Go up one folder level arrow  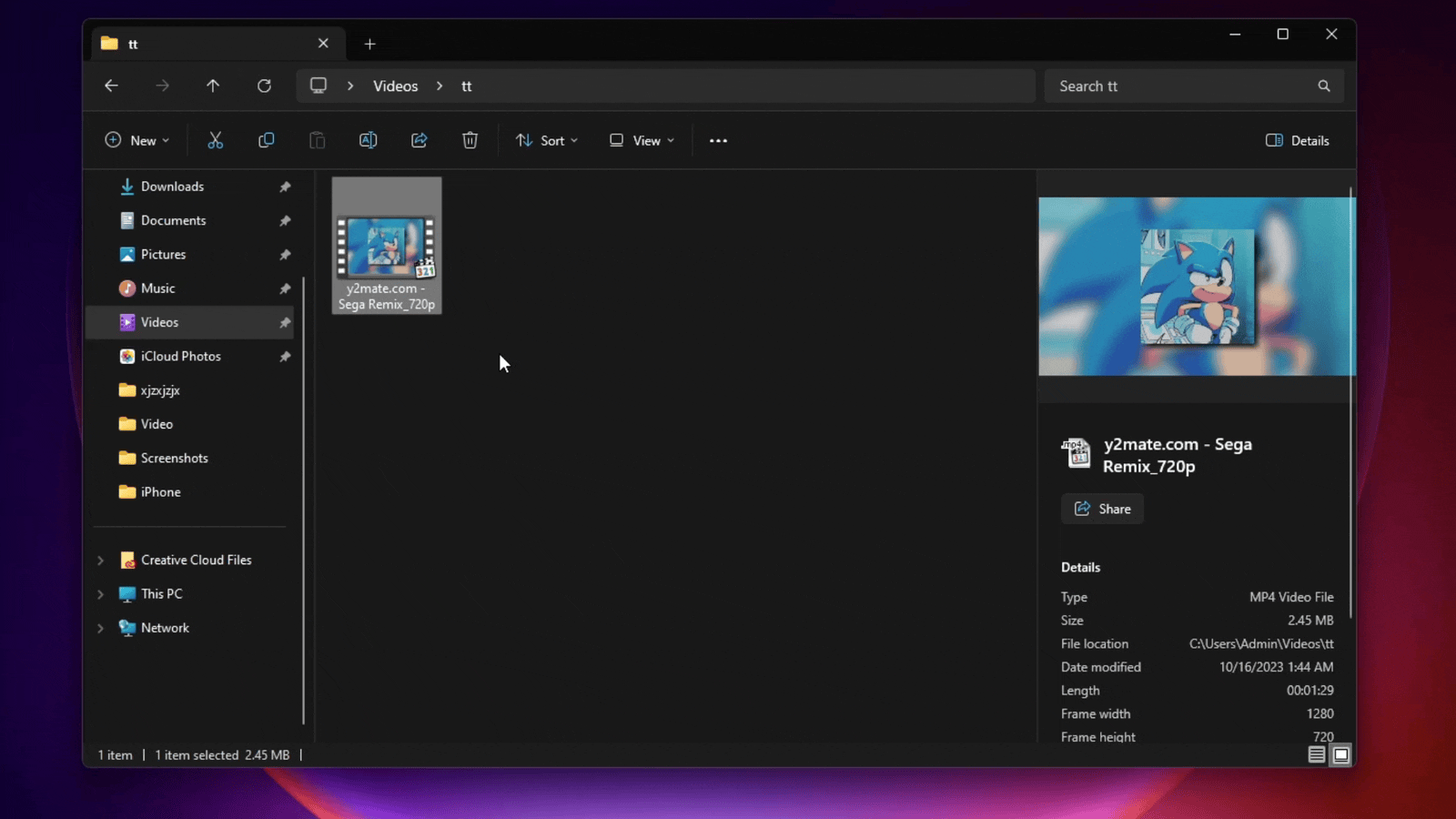(x=213, y=86)
